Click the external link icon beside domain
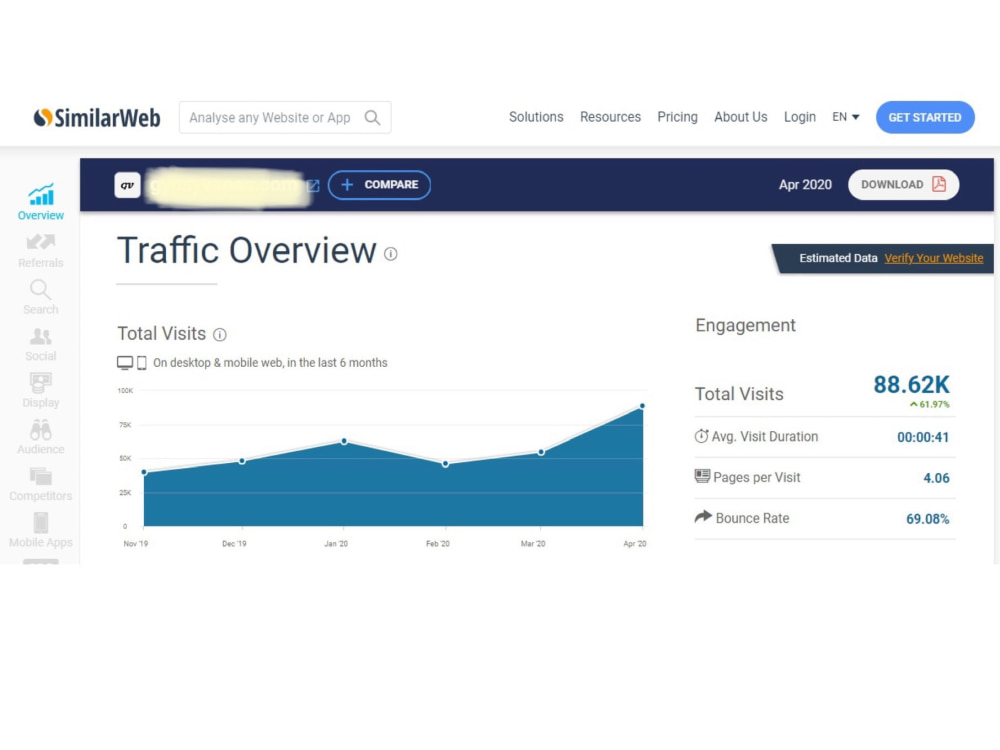 coord(313,186)
